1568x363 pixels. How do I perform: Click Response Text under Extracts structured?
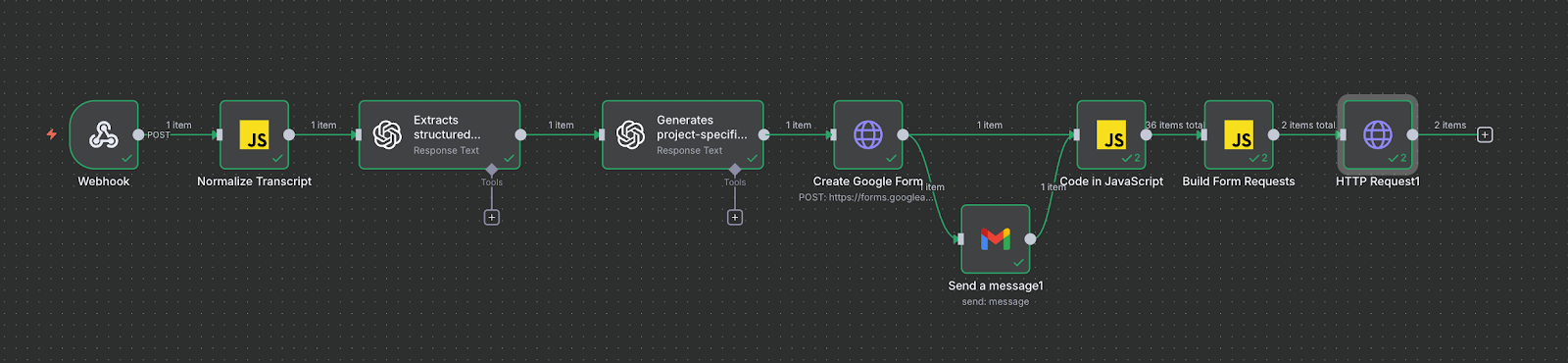(446, 150)
